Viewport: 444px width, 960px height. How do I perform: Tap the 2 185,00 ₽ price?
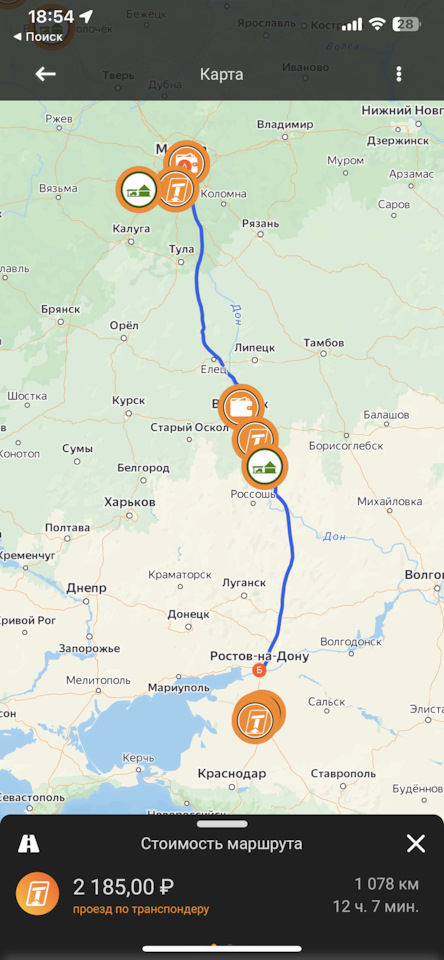pos(124,886)
